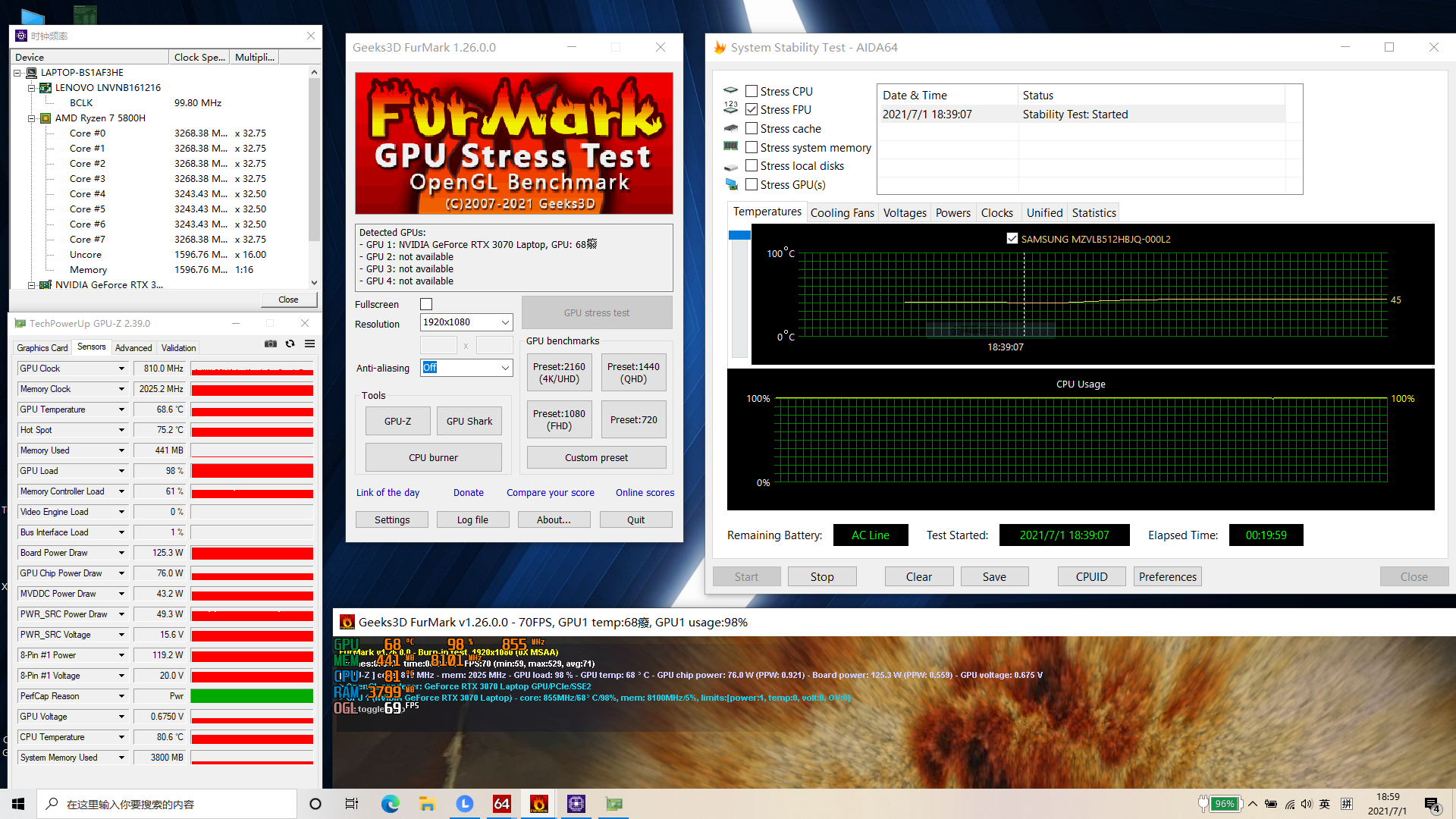The image size is (1456, 819).
Task: Click Stop button in AIDA64
Action: click(822, 577)
